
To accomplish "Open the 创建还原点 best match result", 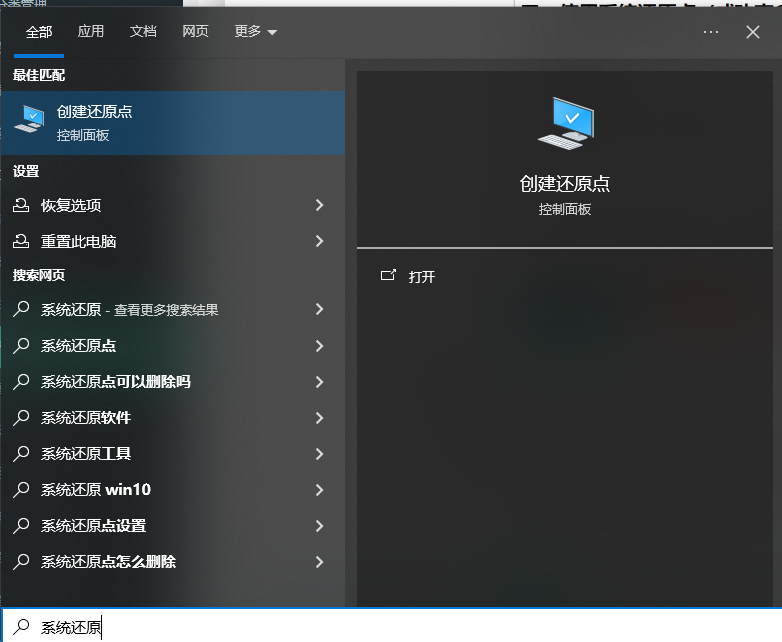I will click(x=173, y=123).
